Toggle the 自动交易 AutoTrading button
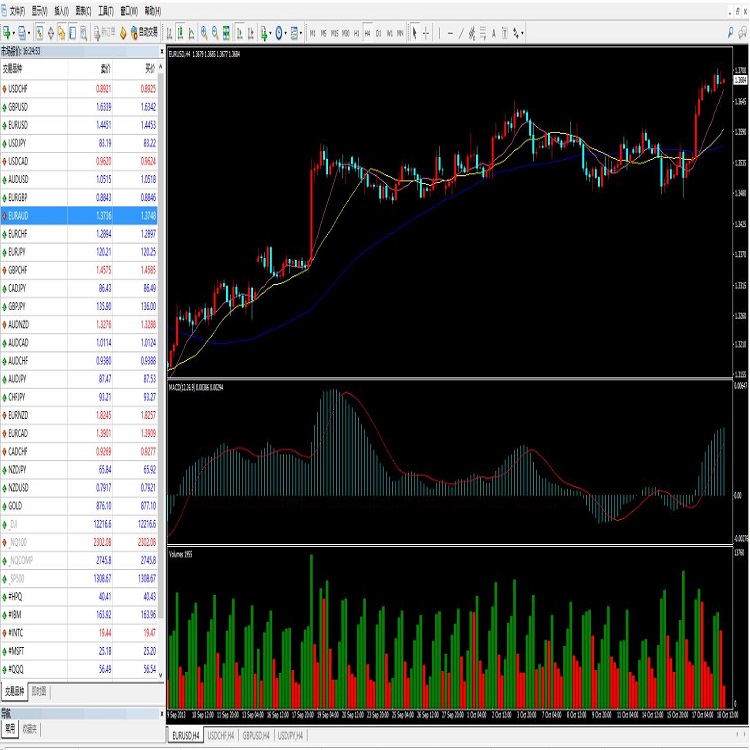The height and width of the screenshot is (750, 750). tap(144, 33)
